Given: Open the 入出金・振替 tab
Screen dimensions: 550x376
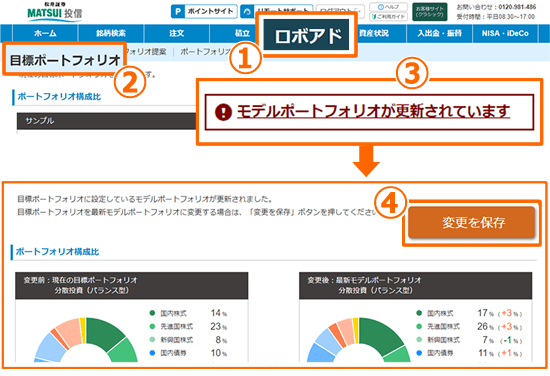Looking at the screenshot, I should coord(439,33).
